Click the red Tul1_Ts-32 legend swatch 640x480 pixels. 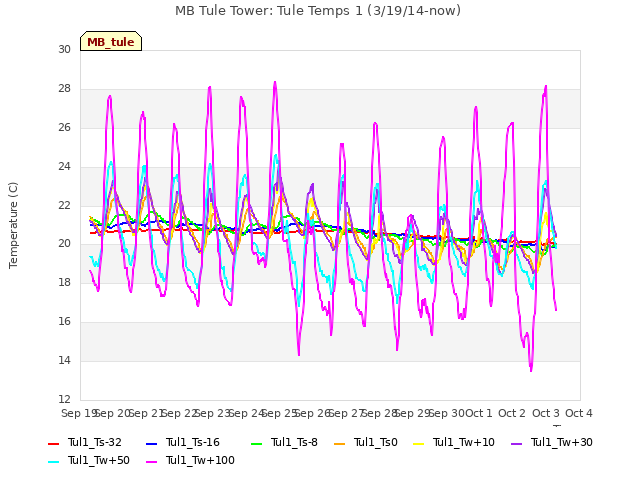[53, 444]
